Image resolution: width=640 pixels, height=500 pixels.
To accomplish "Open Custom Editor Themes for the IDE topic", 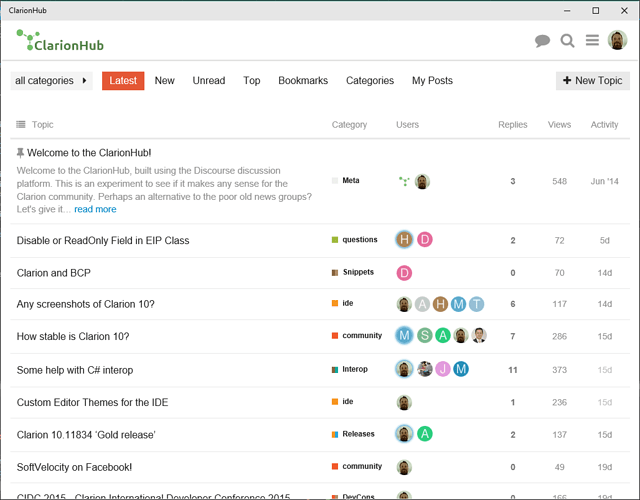I will (x=92, y=402).
